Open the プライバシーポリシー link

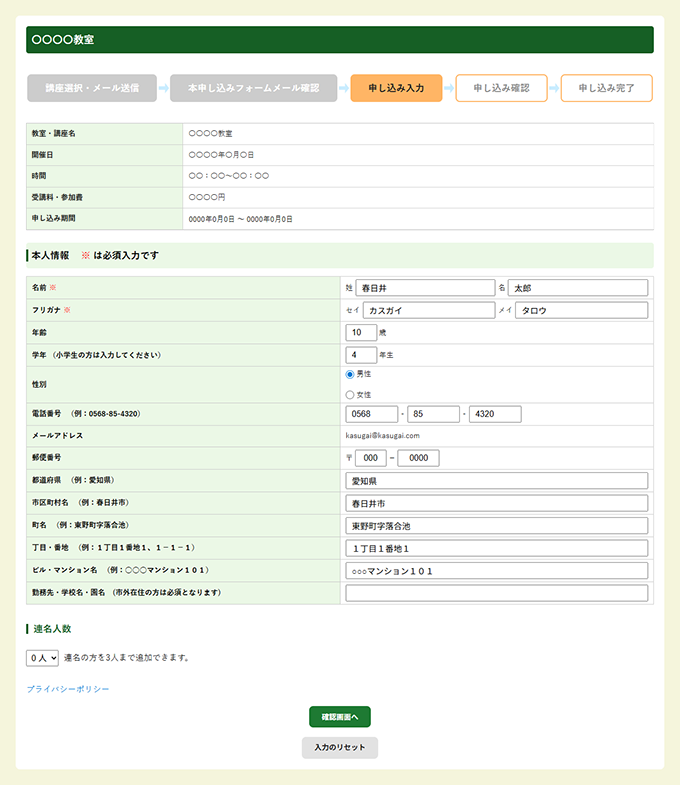pos(68,689)
